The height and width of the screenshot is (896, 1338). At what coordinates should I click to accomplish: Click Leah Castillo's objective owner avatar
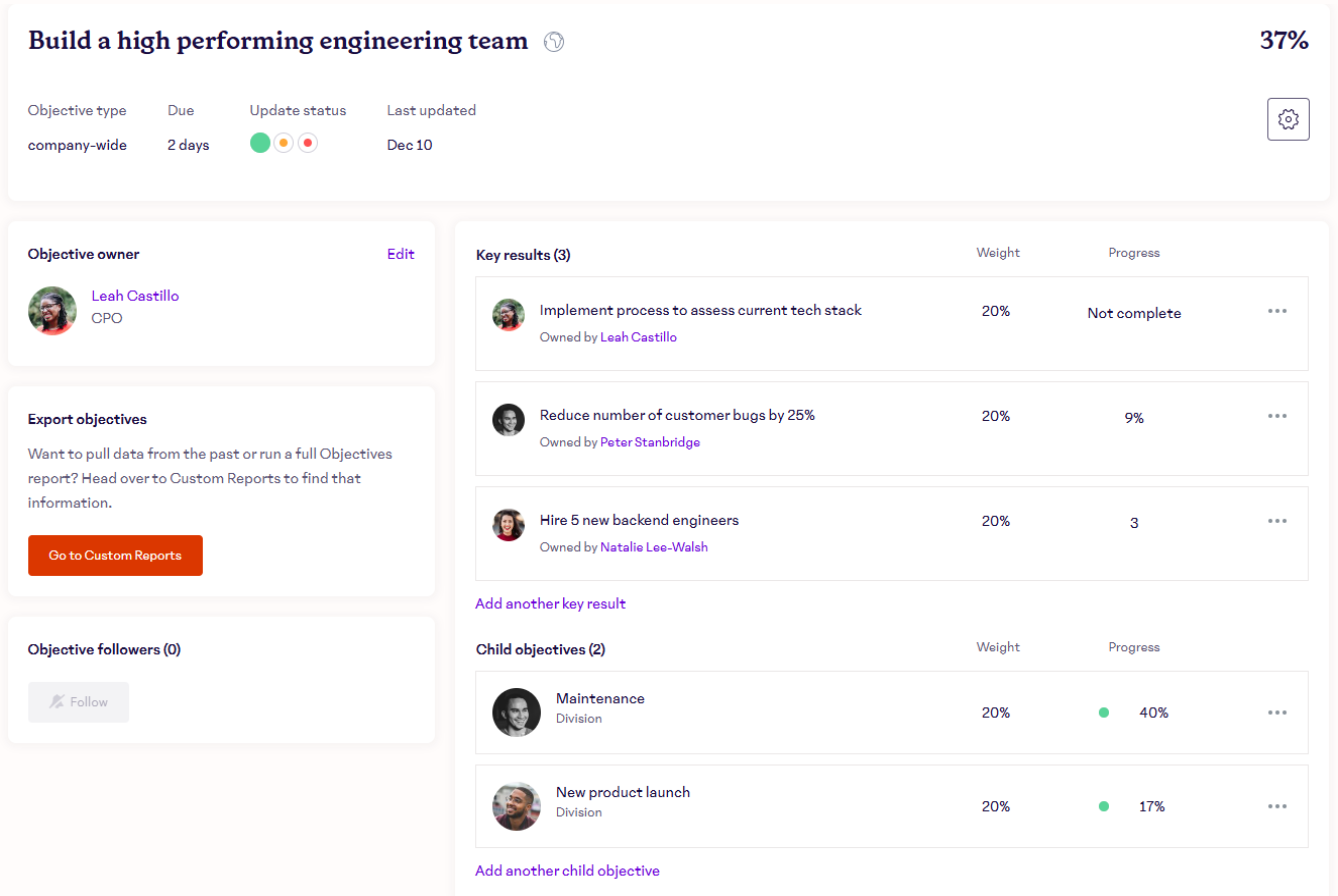52,311
